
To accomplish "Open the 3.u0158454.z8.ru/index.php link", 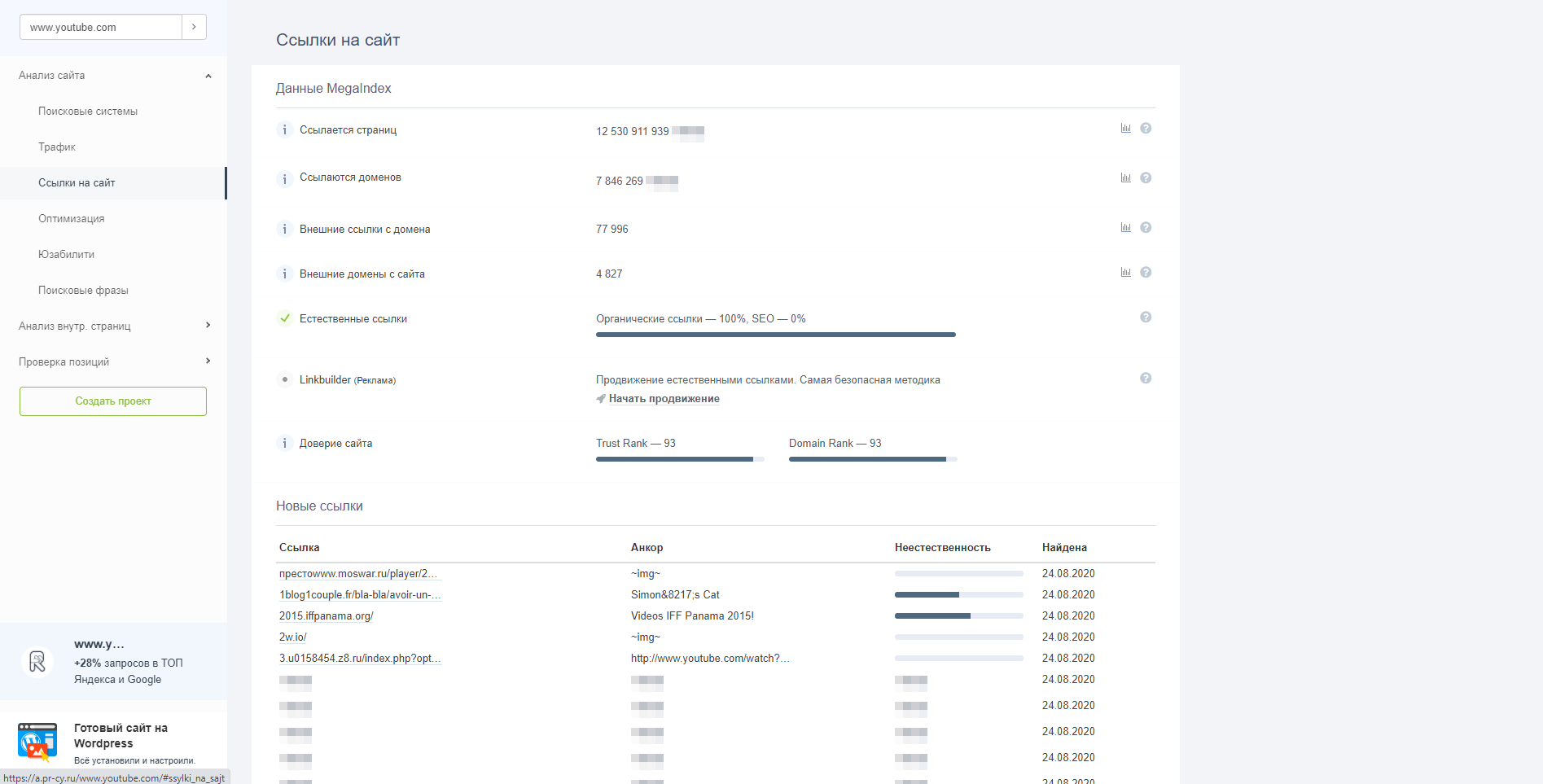I will tap(361, 659).
